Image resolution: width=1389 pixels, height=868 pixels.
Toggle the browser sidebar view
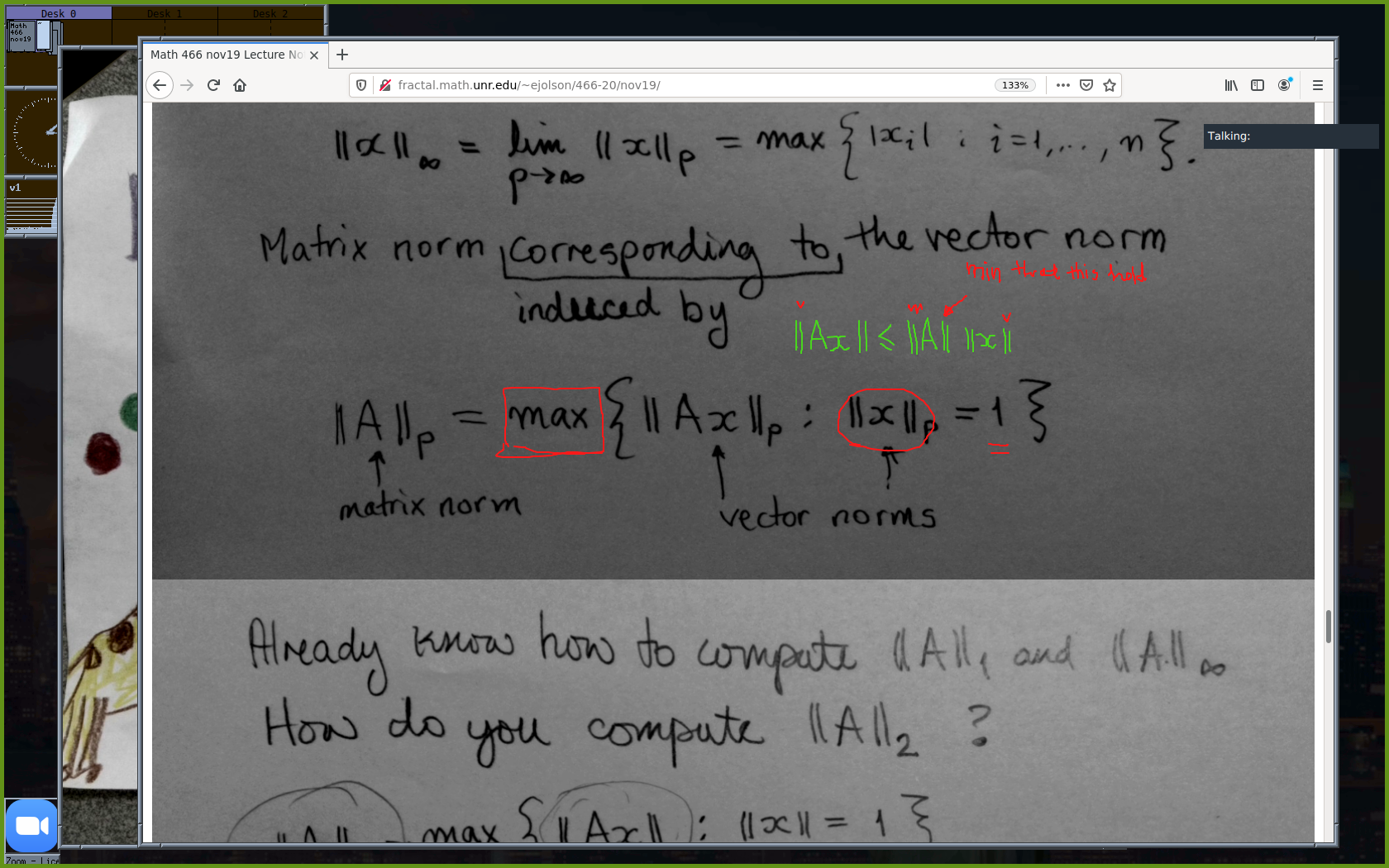1258,85
